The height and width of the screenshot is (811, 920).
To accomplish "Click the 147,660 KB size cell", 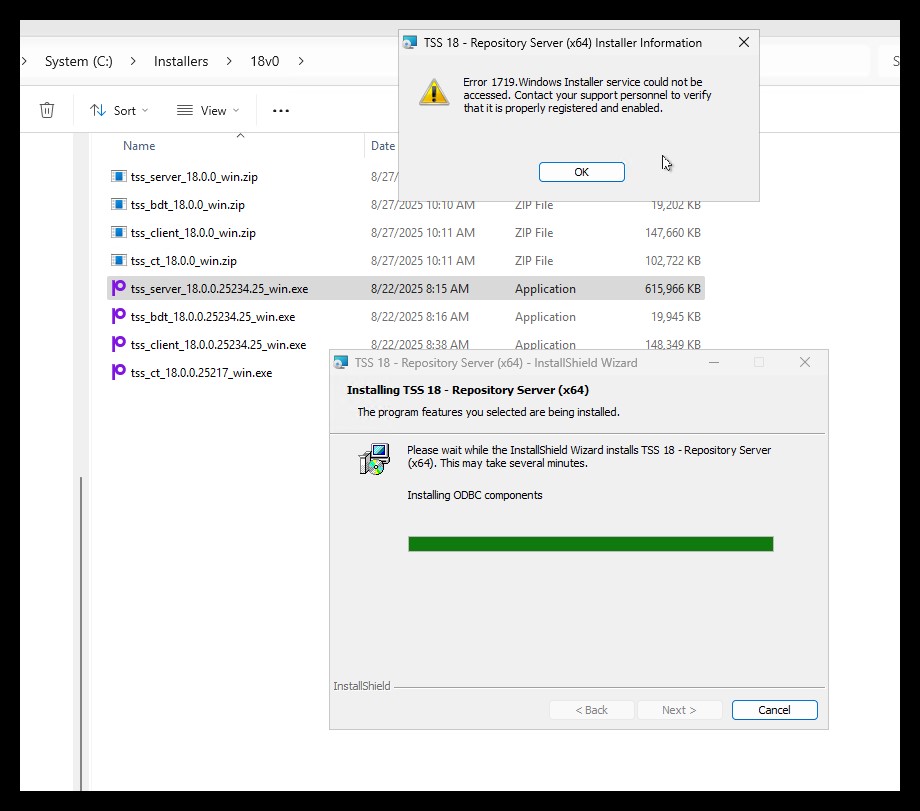I will (x=672, y=233).
